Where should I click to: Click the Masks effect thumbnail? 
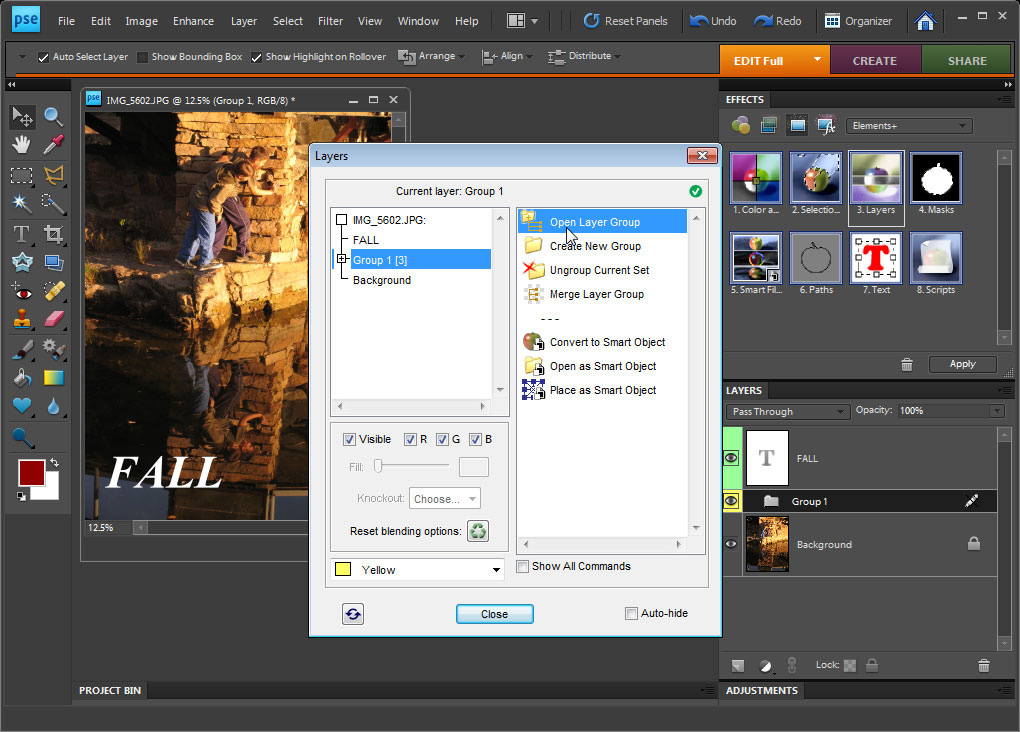936,179
